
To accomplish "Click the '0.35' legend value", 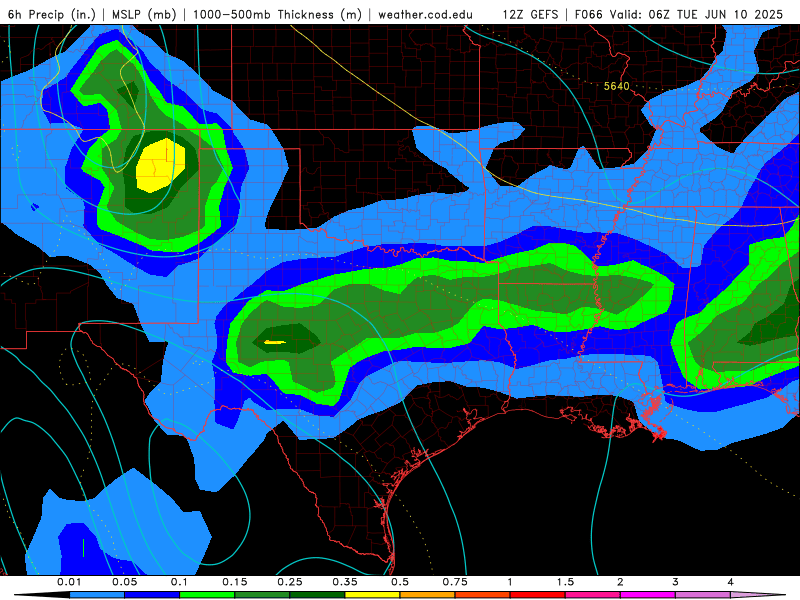I will point(345,582).
